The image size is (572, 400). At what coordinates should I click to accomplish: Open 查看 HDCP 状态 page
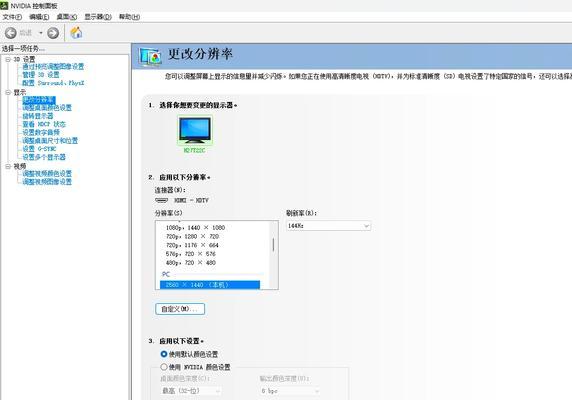tap(44, 124)
